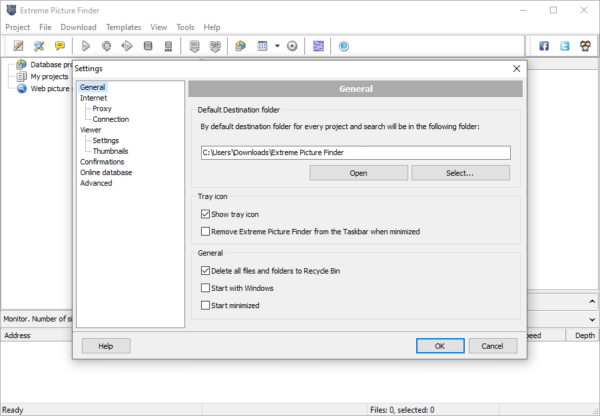The width and height of the screenshot is (600, 416).
Task: Click the second gray download-arrow toolbar icon
Action: click(x=215, y=46)
